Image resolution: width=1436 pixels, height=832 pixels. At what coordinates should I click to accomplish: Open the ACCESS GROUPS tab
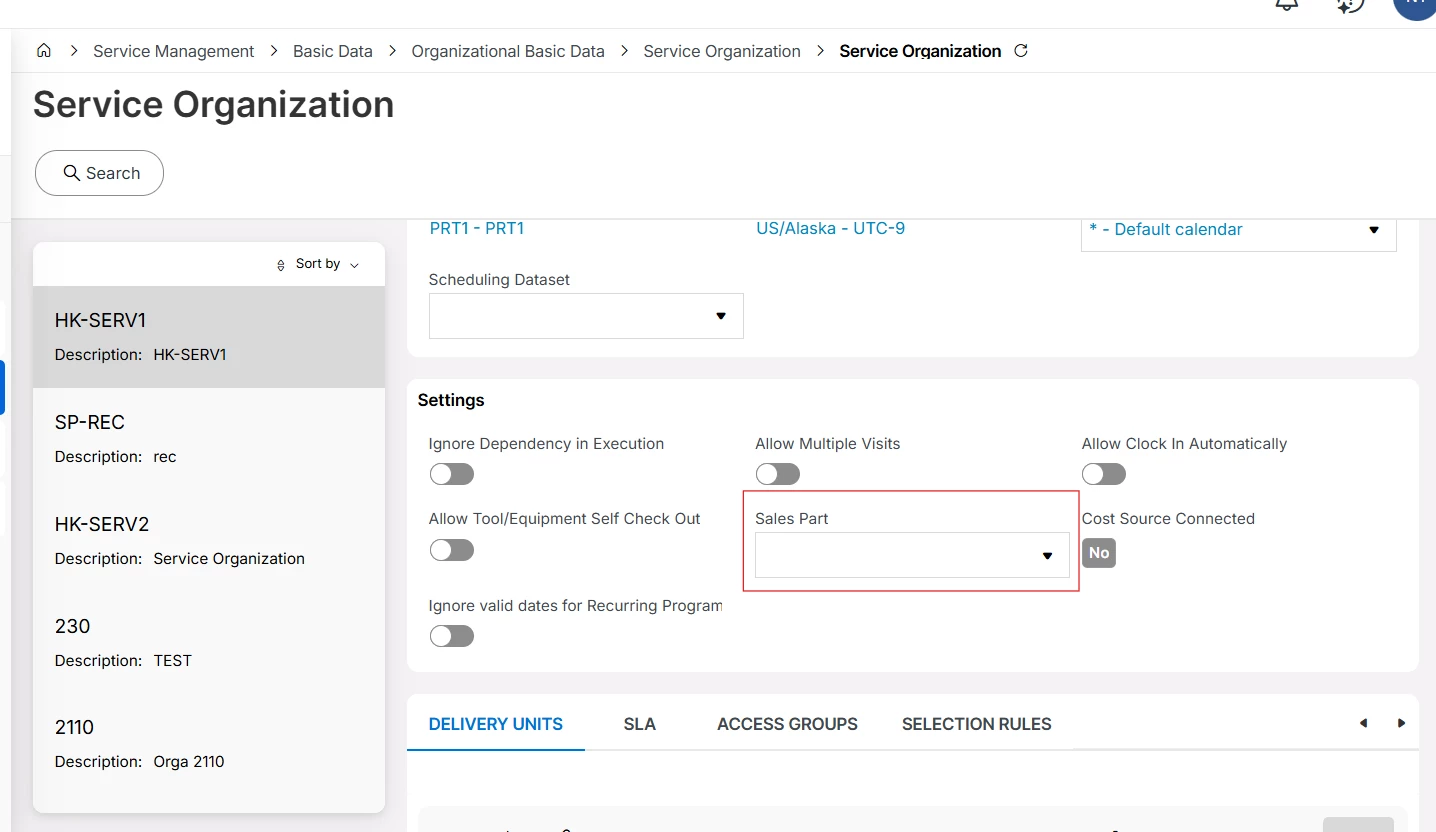point(787,724)
